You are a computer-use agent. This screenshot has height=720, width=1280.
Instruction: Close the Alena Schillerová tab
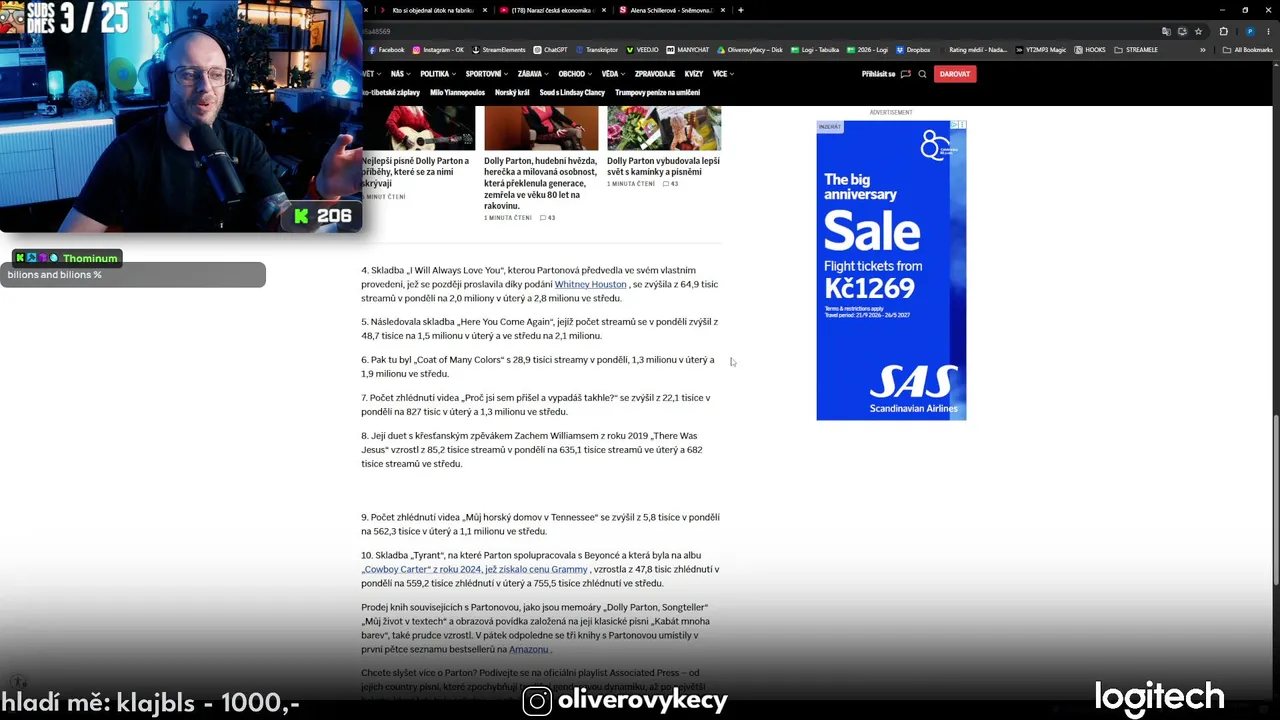pos(723,10)
